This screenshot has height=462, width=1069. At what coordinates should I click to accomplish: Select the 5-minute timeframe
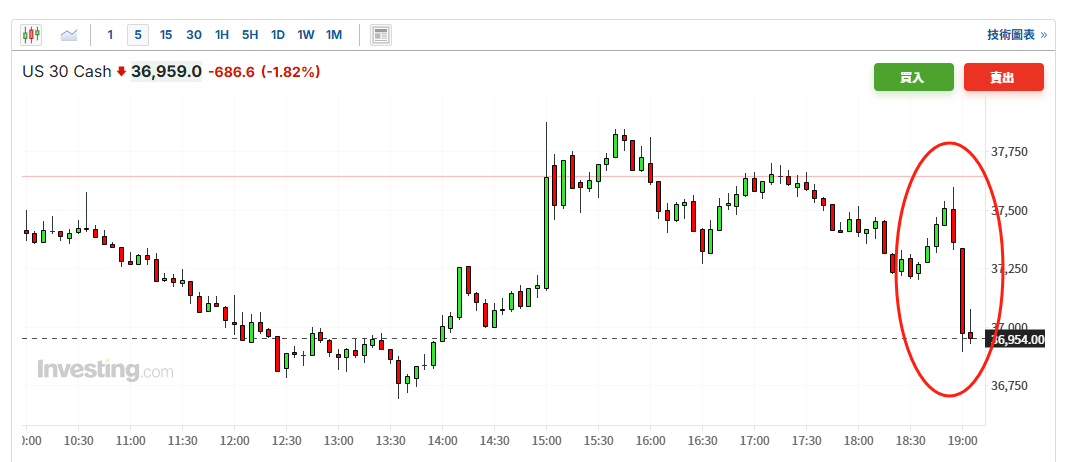tap(138, 35)
